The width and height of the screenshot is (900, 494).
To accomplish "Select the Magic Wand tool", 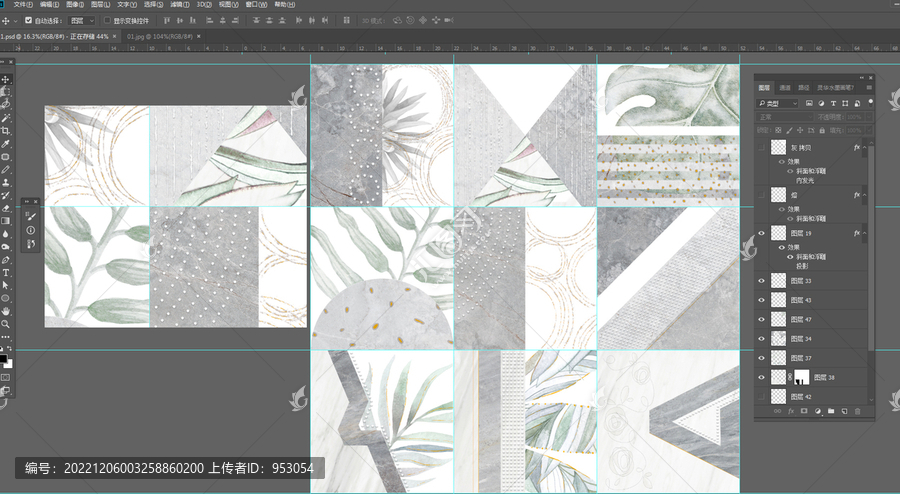I will [6, 118].
